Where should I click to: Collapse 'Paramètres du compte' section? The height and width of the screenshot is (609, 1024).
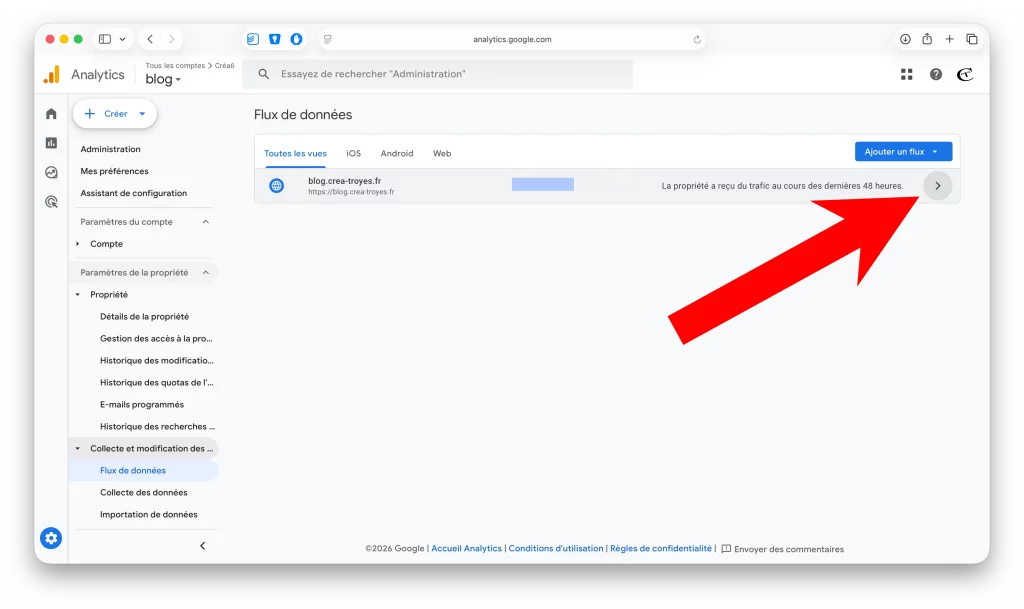point(206,222)
